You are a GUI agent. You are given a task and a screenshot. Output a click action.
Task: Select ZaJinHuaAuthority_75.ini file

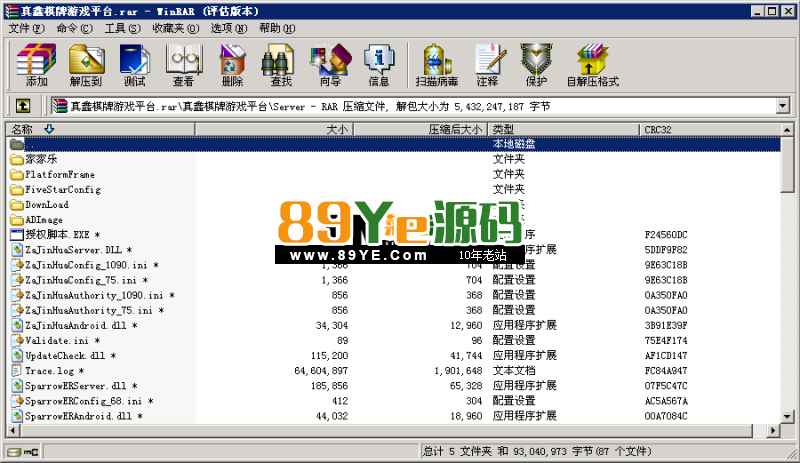(x=87, y=310)
